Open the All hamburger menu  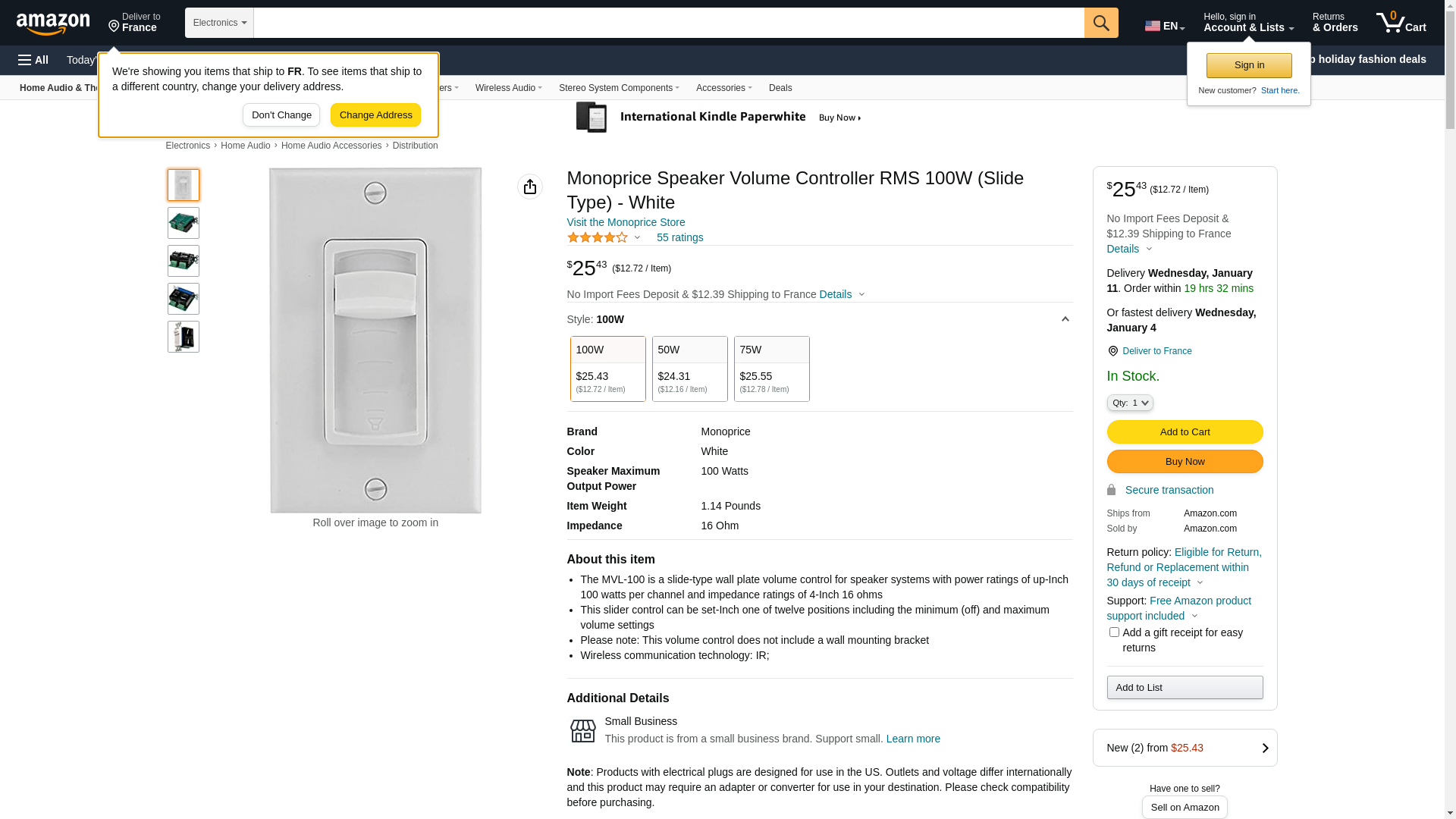point(33,60)
